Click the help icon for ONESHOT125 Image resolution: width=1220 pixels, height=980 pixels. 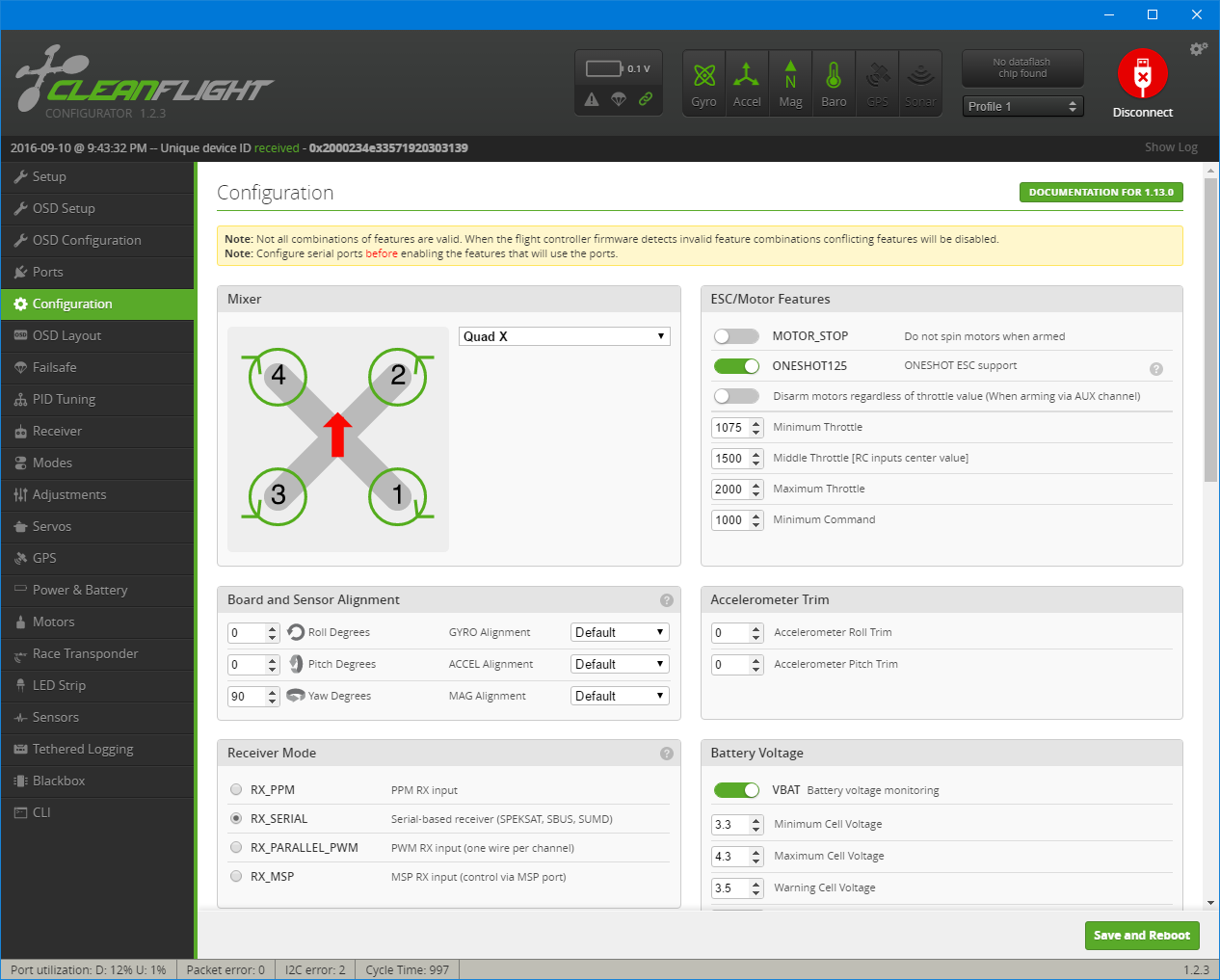click(1156, 369)
